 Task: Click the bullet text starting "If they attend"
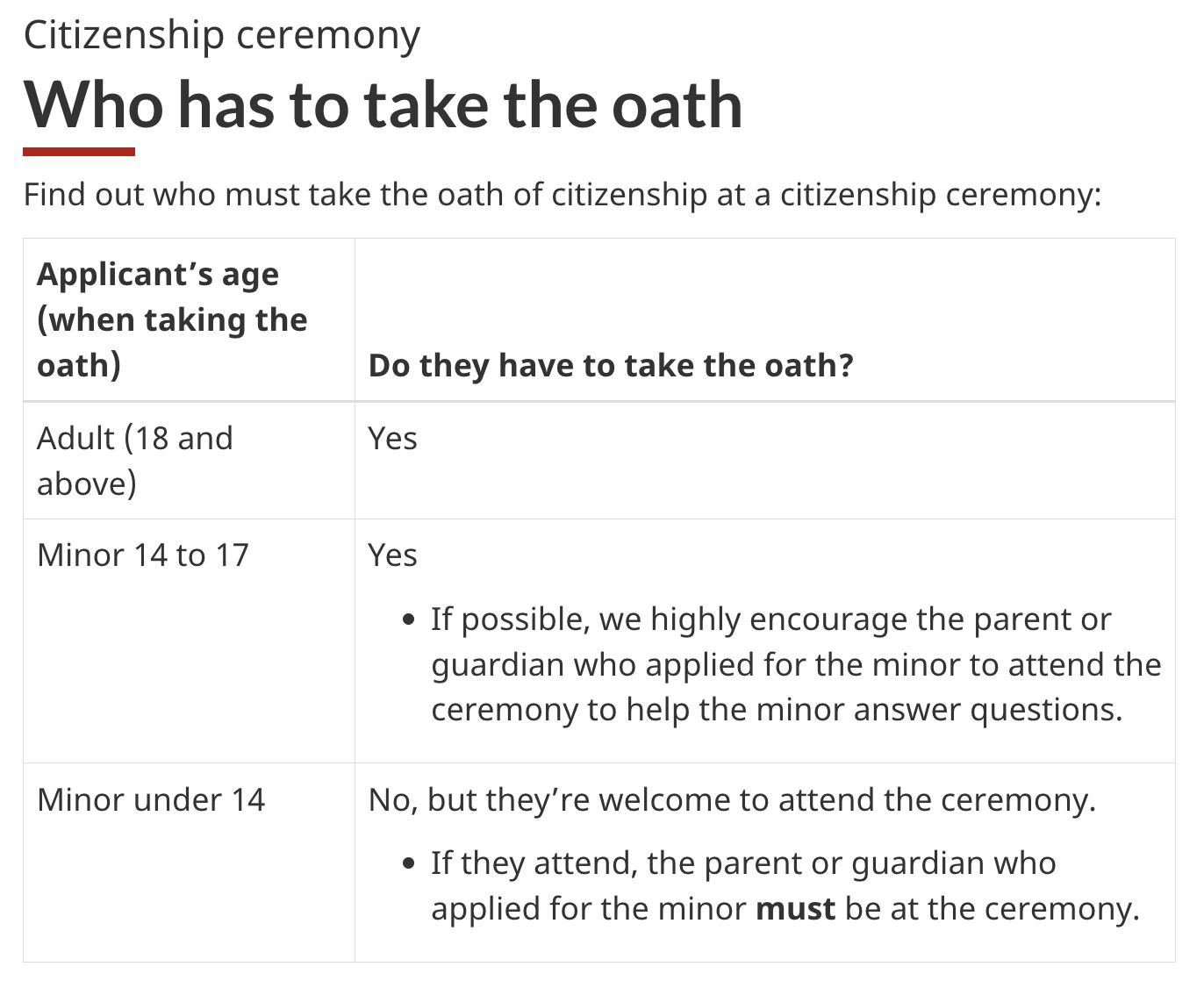pyautogui.click(x=785, y=885)
